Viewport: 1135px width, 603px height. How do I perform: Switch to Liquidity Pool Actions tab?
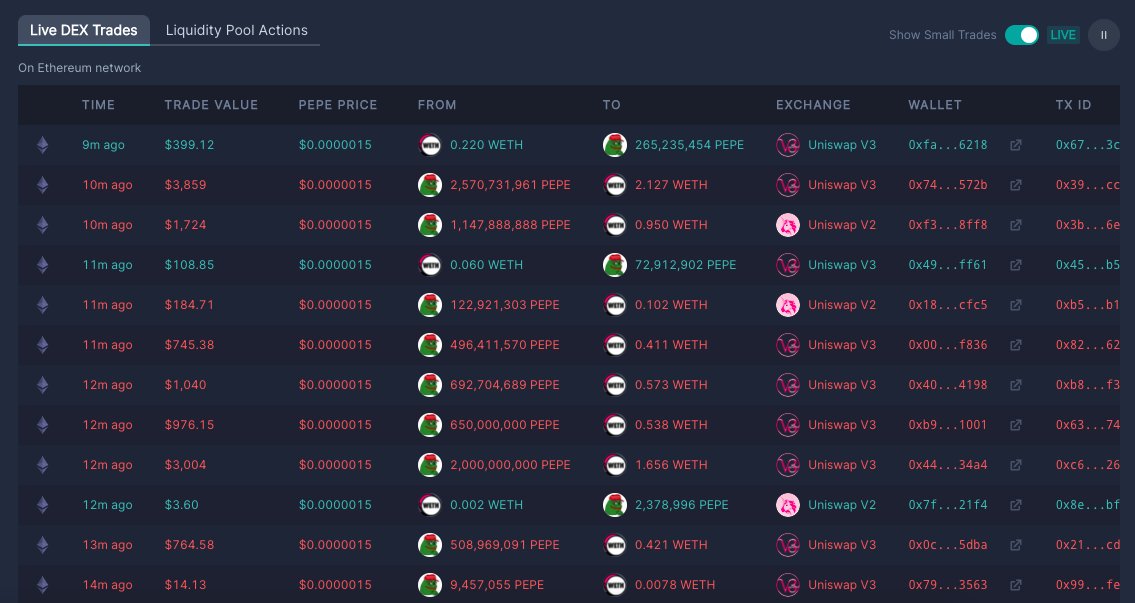(236, 30)
